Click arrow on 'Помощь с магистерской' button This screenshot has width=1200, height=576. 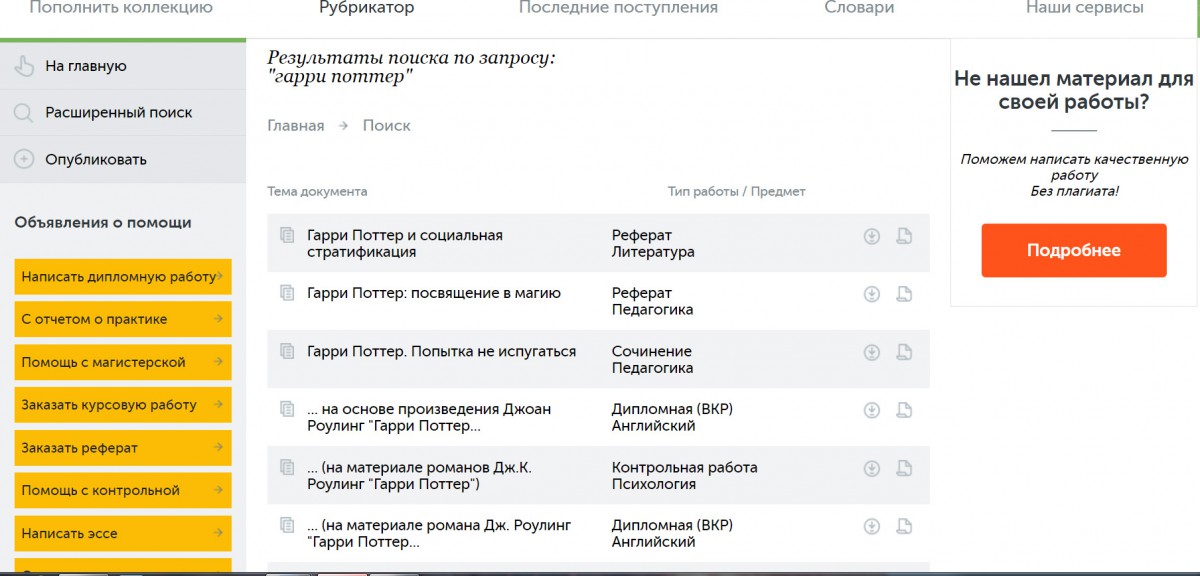tap(218, 362)
